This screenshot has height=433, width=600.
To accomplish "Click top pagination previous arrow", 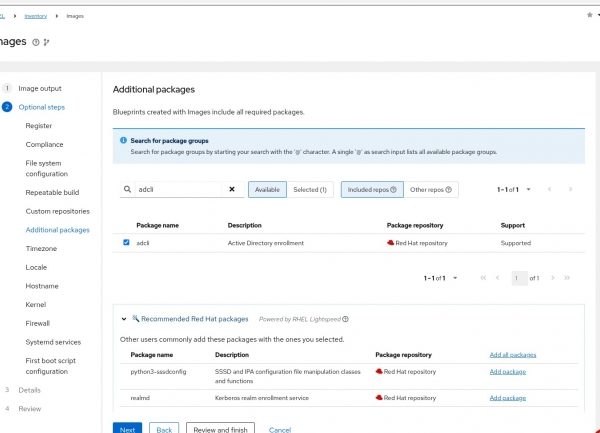I will click(x=549, y=189).
